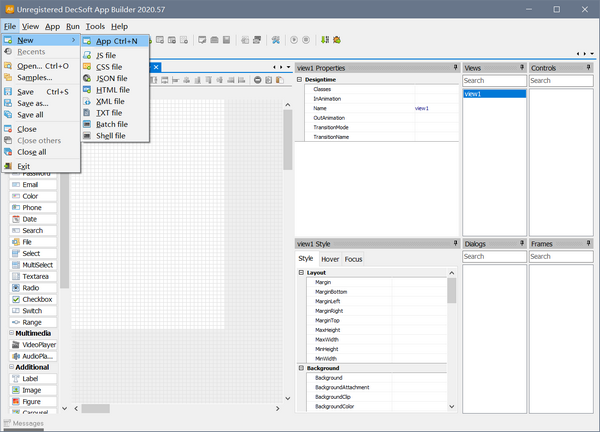Select the Label control from palette
This screenshot has height=432, width=600.
click(30, 379)
